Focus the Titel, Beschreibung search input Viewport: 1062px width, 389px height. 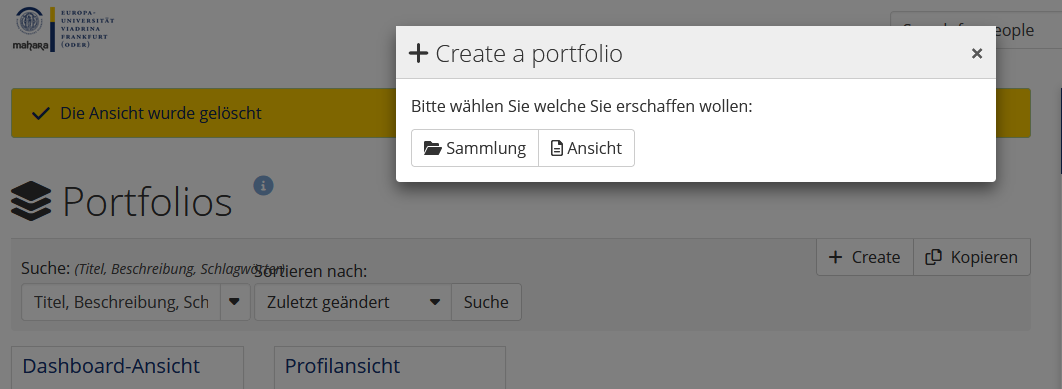[x=121, y=302]
